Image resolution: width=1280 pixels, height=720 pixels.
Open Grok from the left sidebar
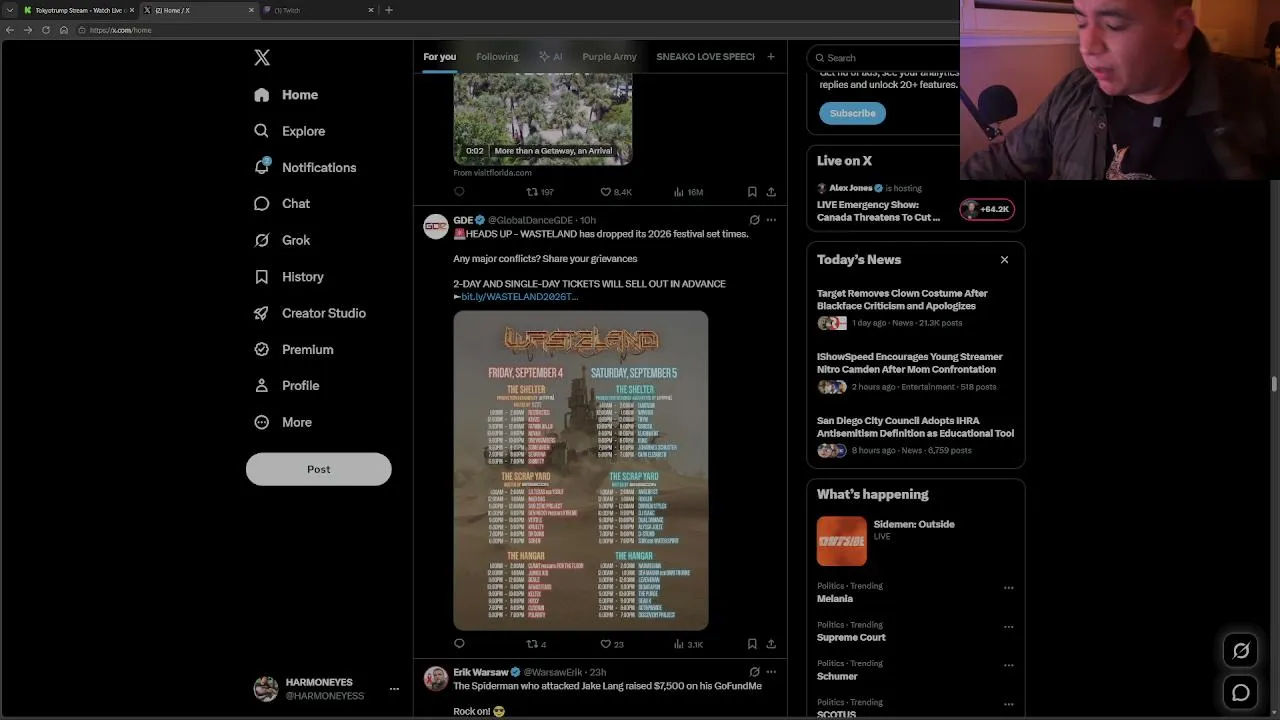[282, 240]
